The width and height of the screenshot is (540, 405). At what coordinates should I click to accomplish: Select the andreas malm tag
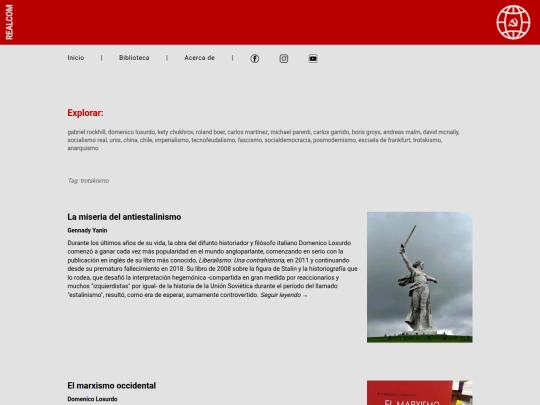click(402, 132)
